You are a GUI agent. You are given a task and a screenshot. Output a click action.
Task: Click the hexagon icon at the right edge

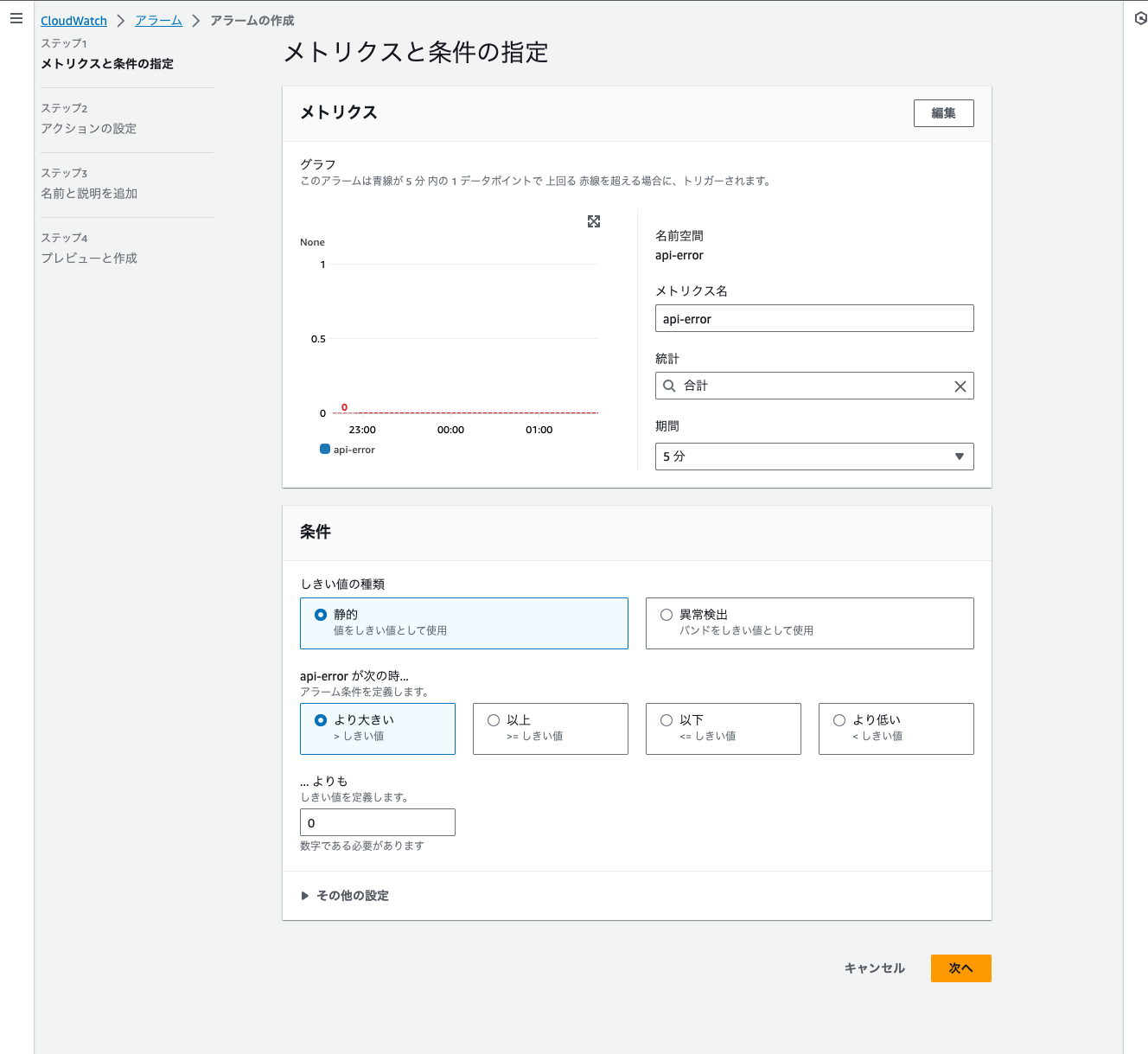1140,18
